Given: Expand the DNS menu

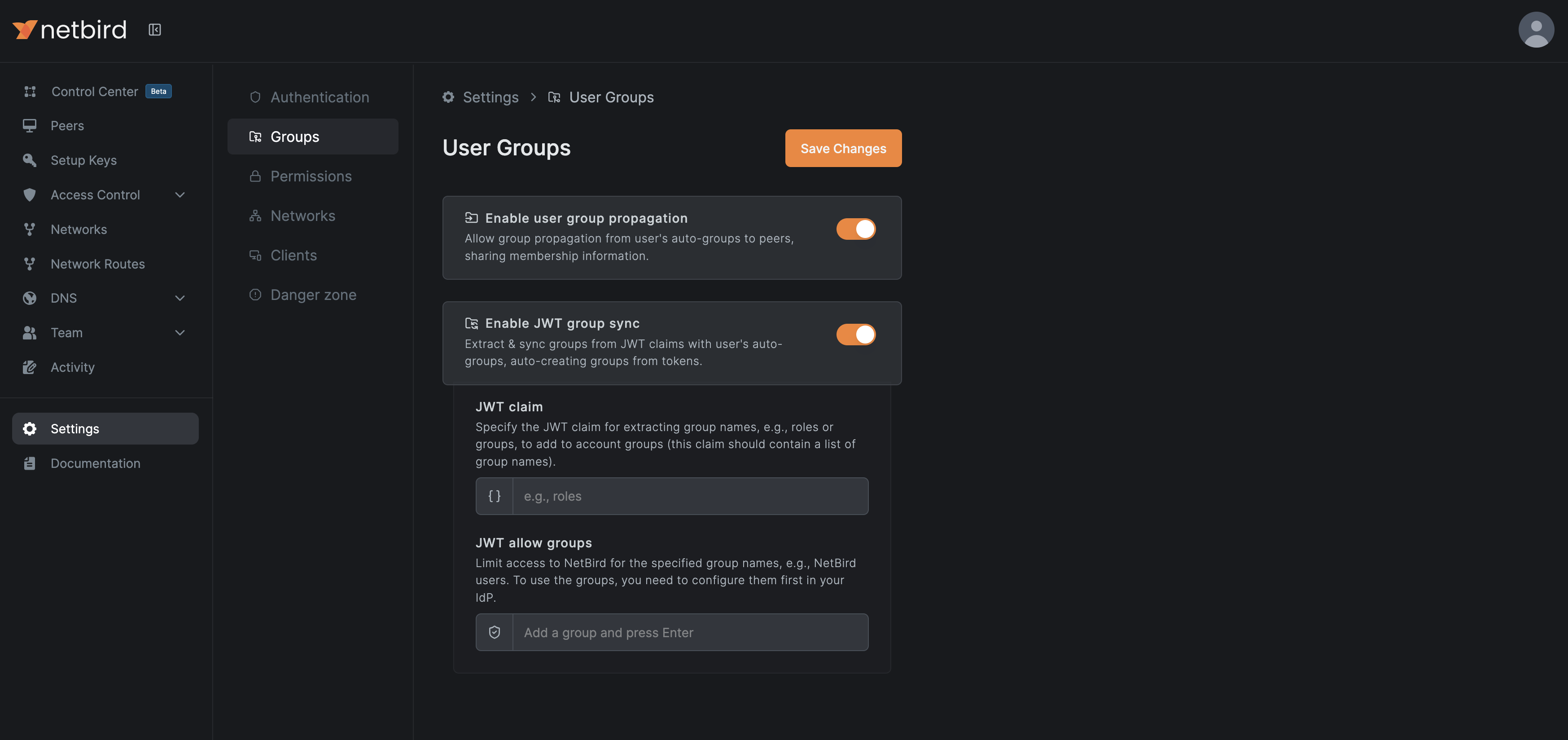Looking at the screenshot, I should [179, 299].
